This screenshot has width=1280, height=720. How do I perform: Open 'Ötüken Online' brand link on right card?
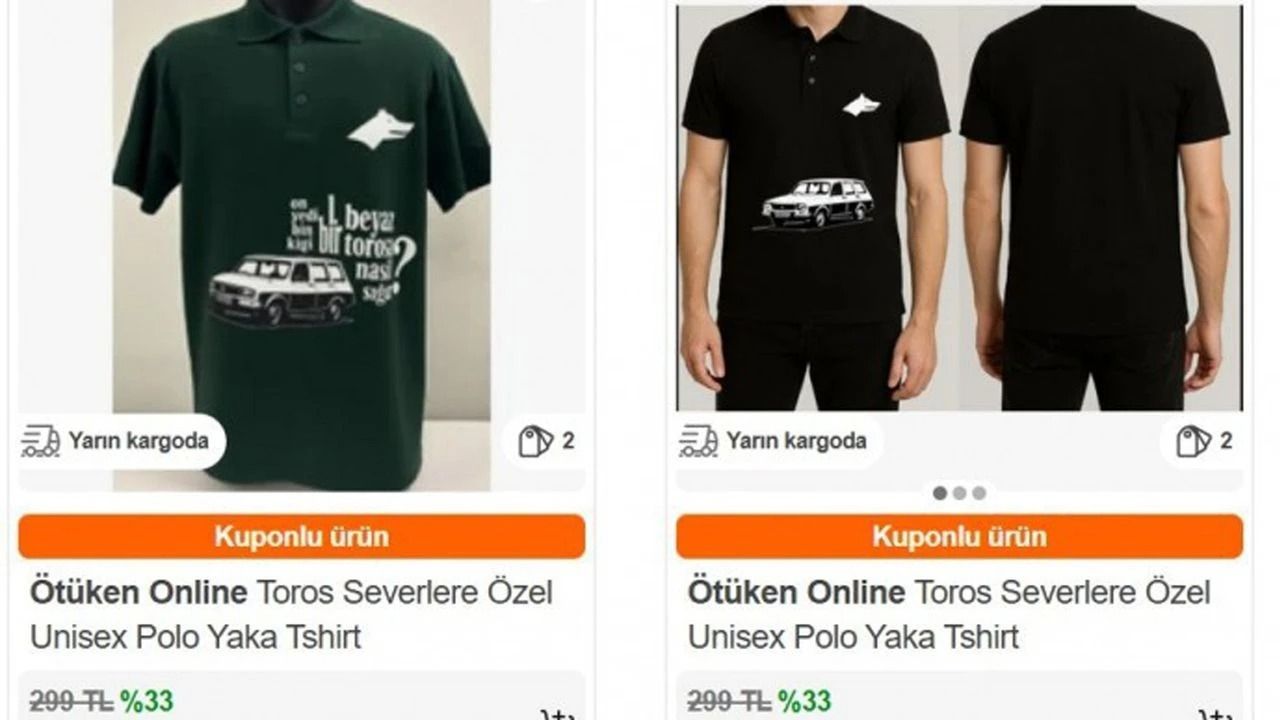point(797,592)
